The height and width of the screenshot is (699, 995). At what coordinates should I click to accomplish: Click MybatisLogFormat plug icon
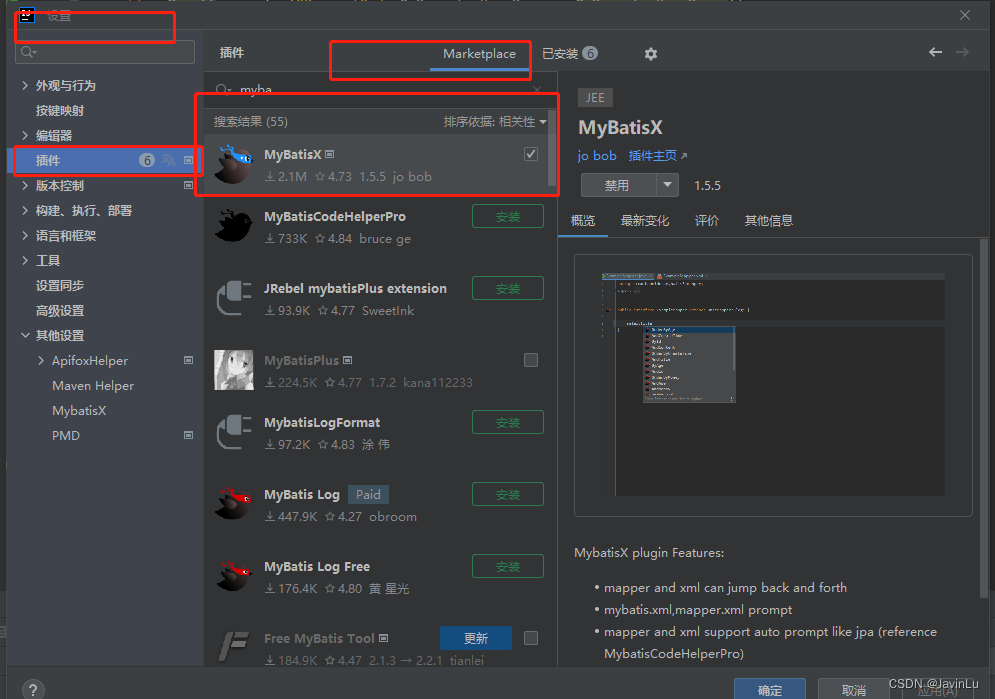point(234,432)
